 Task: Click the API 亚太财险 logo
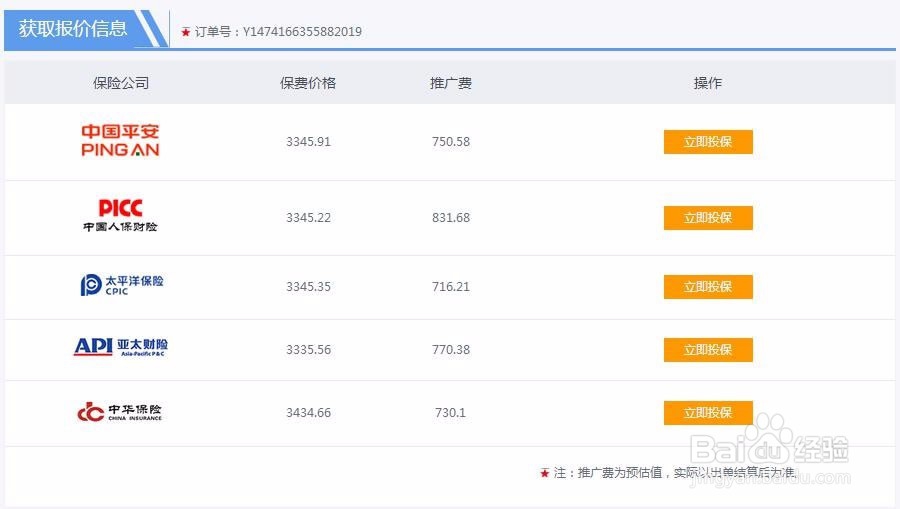[x=121, y=347]
